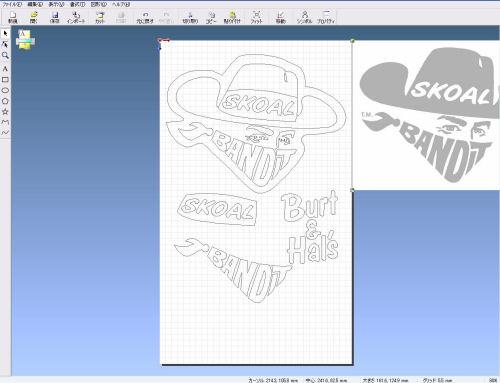
Task: Select the arrow selection tool
Action: point(5,34)
